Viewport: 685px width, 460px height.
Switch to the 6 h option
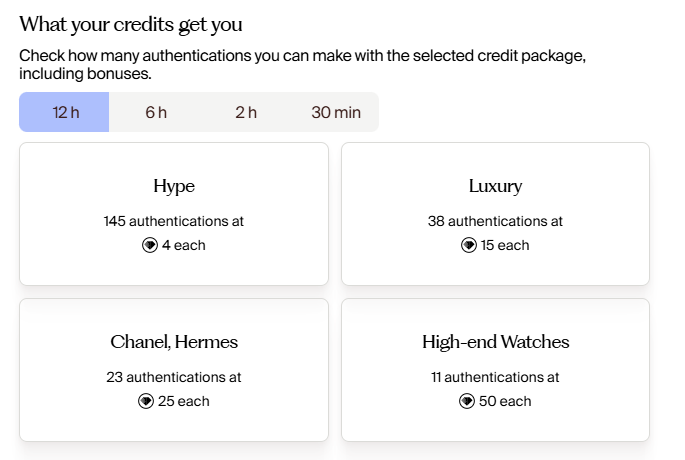156,112
